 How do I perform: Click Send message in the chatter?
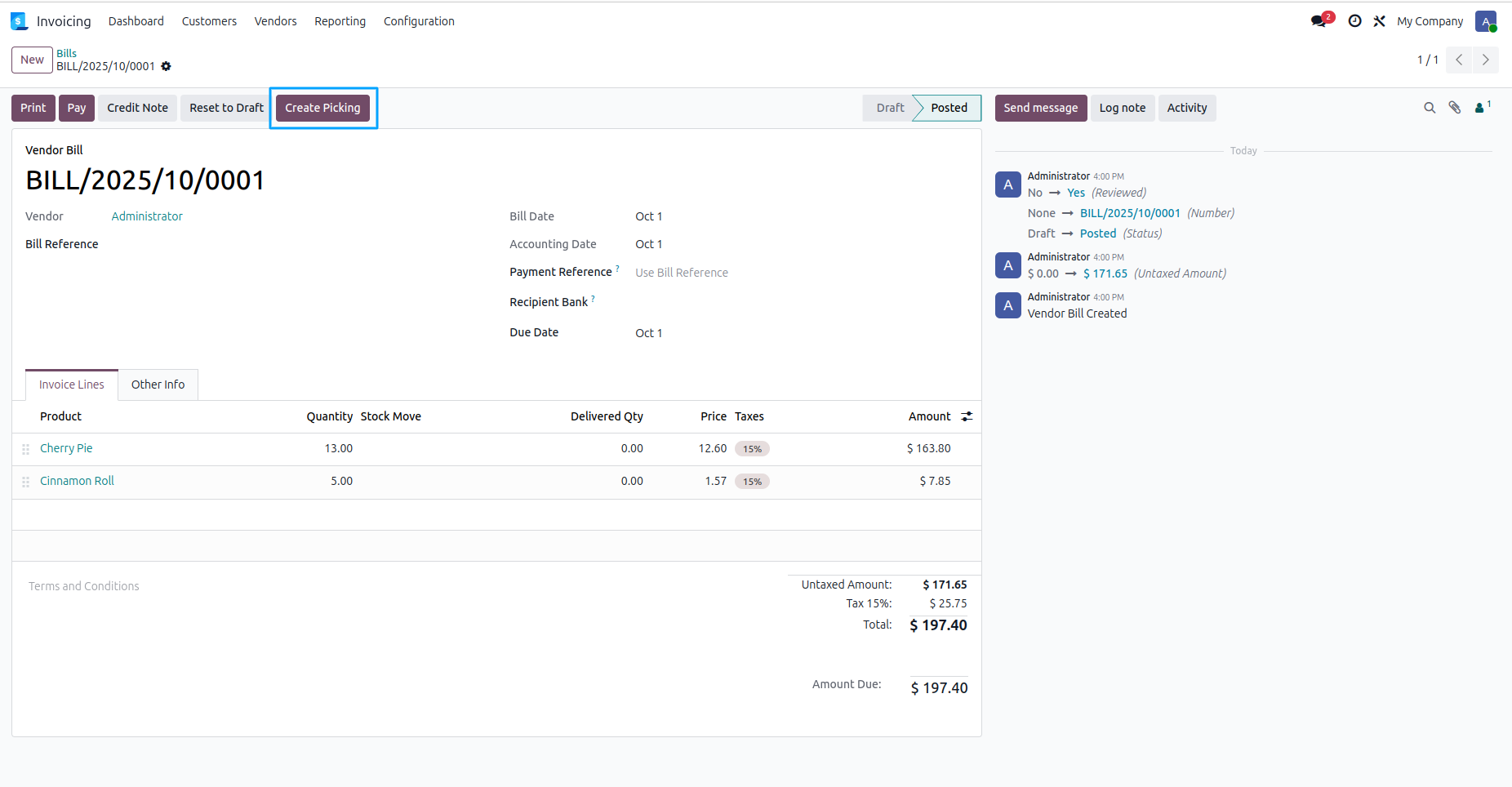point(1041,108)
